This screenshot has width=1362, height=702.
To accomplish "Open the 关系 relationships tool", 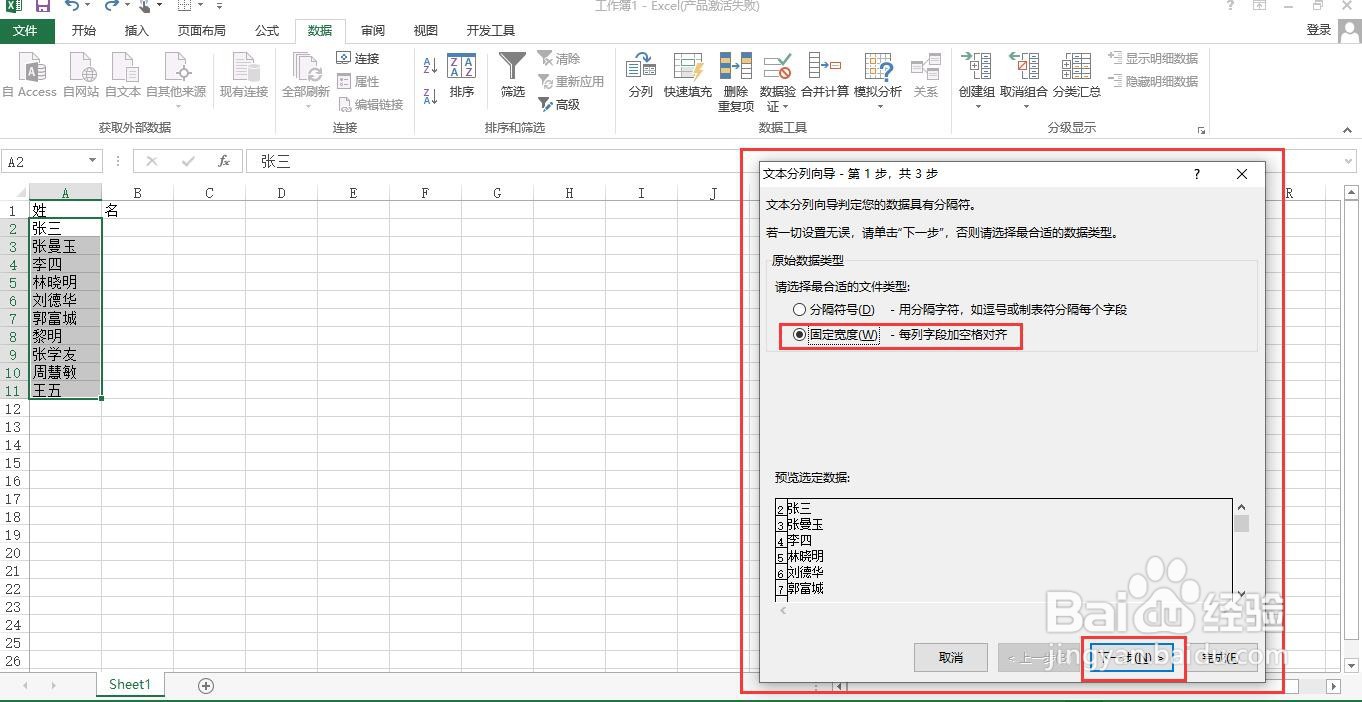I will click(x=926, y=78).
